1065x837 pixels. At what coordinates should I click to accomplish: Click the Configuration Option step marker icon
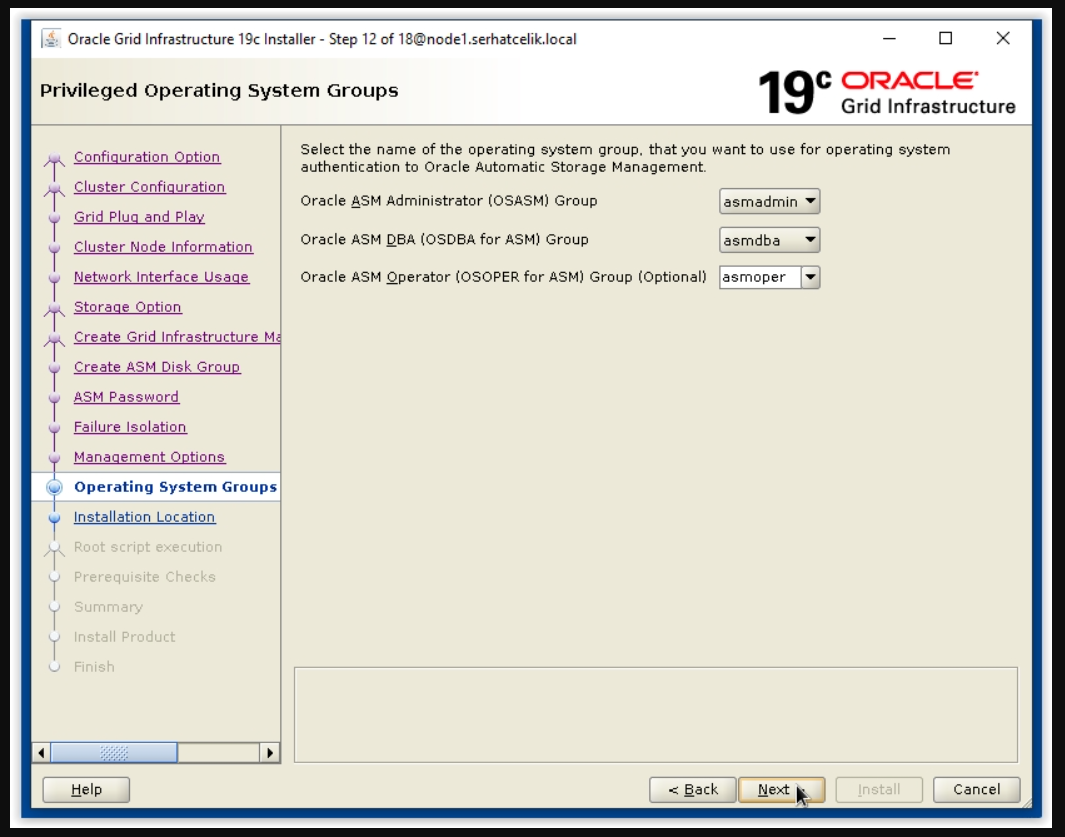(54, 160)
